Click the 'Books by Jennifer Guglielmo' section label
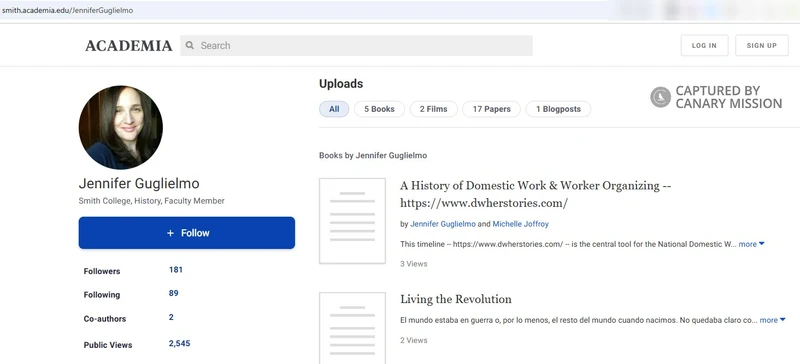800x364 pixels. pyautogui.click(x=373, y=155)
